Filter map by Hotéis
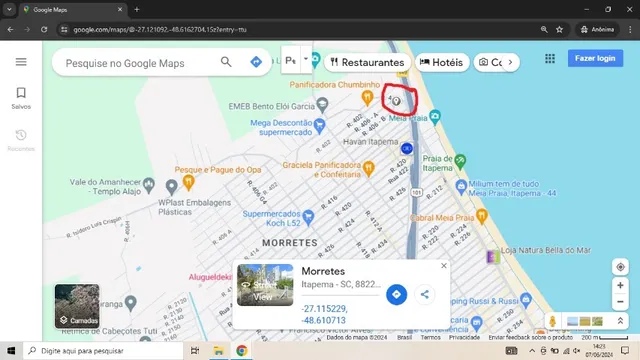Image resolution: width=640 pixels, height=360 pixels. point(442,62)
